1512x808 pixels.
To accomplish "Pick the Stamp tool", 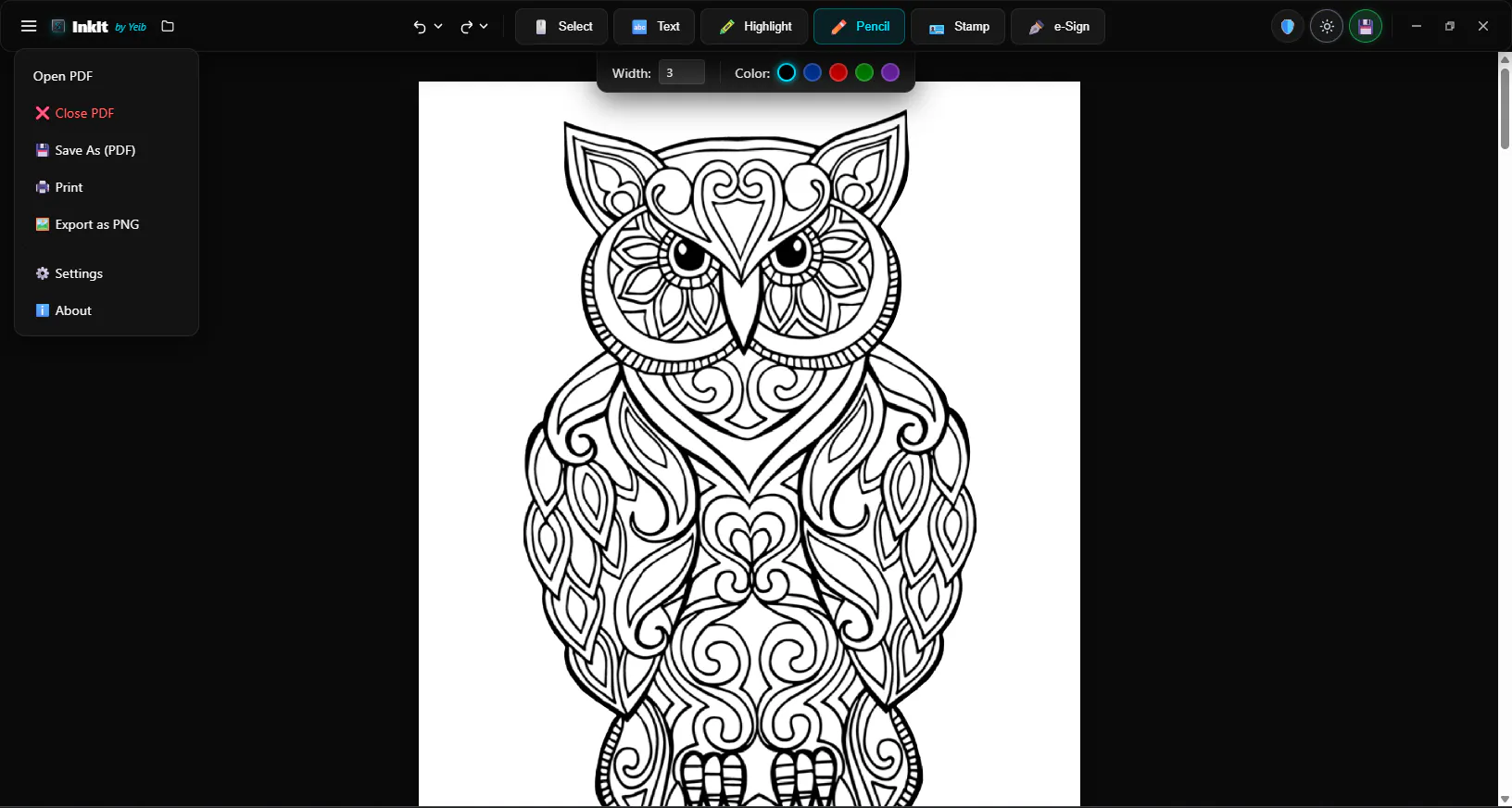I will click(958, 27).
